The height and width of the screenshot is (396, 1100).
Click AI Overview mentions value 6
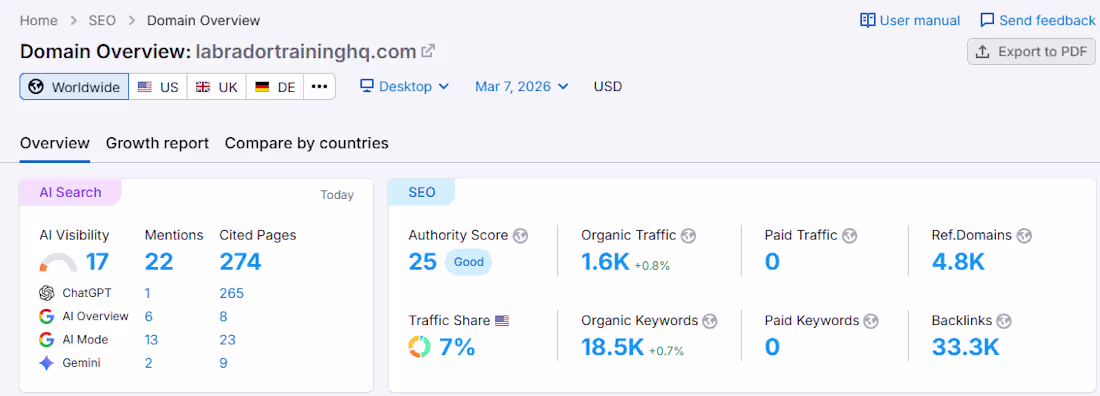[x=149, y=317]
